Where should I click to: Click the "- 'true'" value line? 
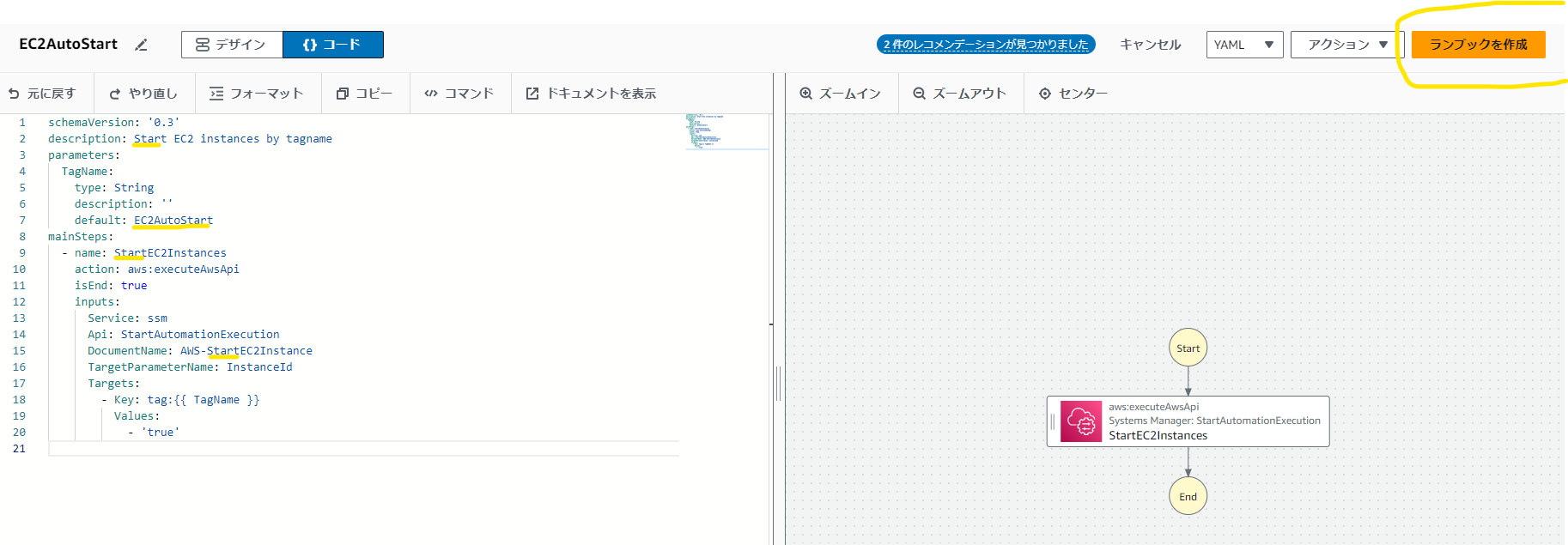(154, 433)
